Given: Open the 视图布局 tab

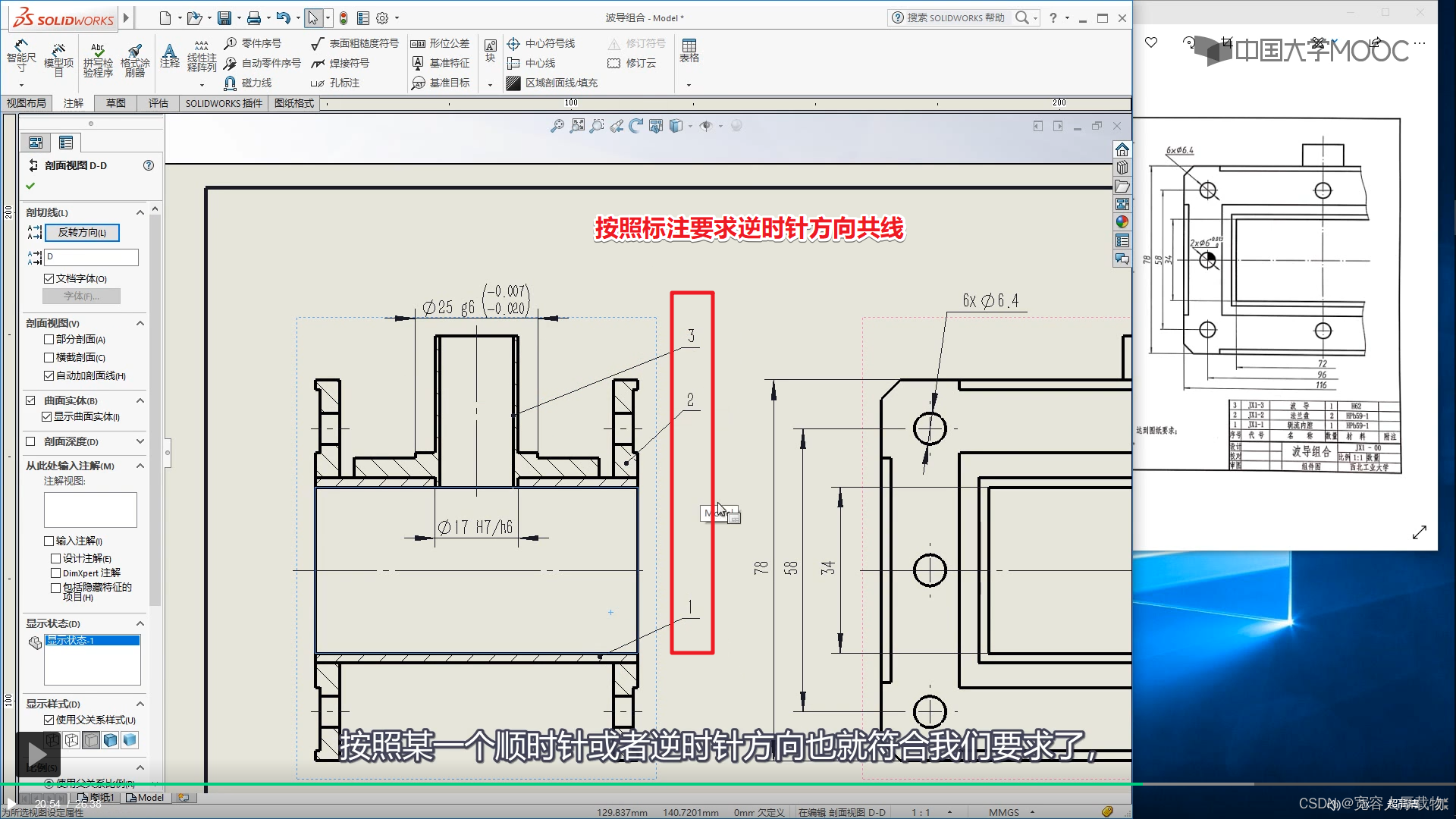Looking at the screenshot, I should (27, 103).
